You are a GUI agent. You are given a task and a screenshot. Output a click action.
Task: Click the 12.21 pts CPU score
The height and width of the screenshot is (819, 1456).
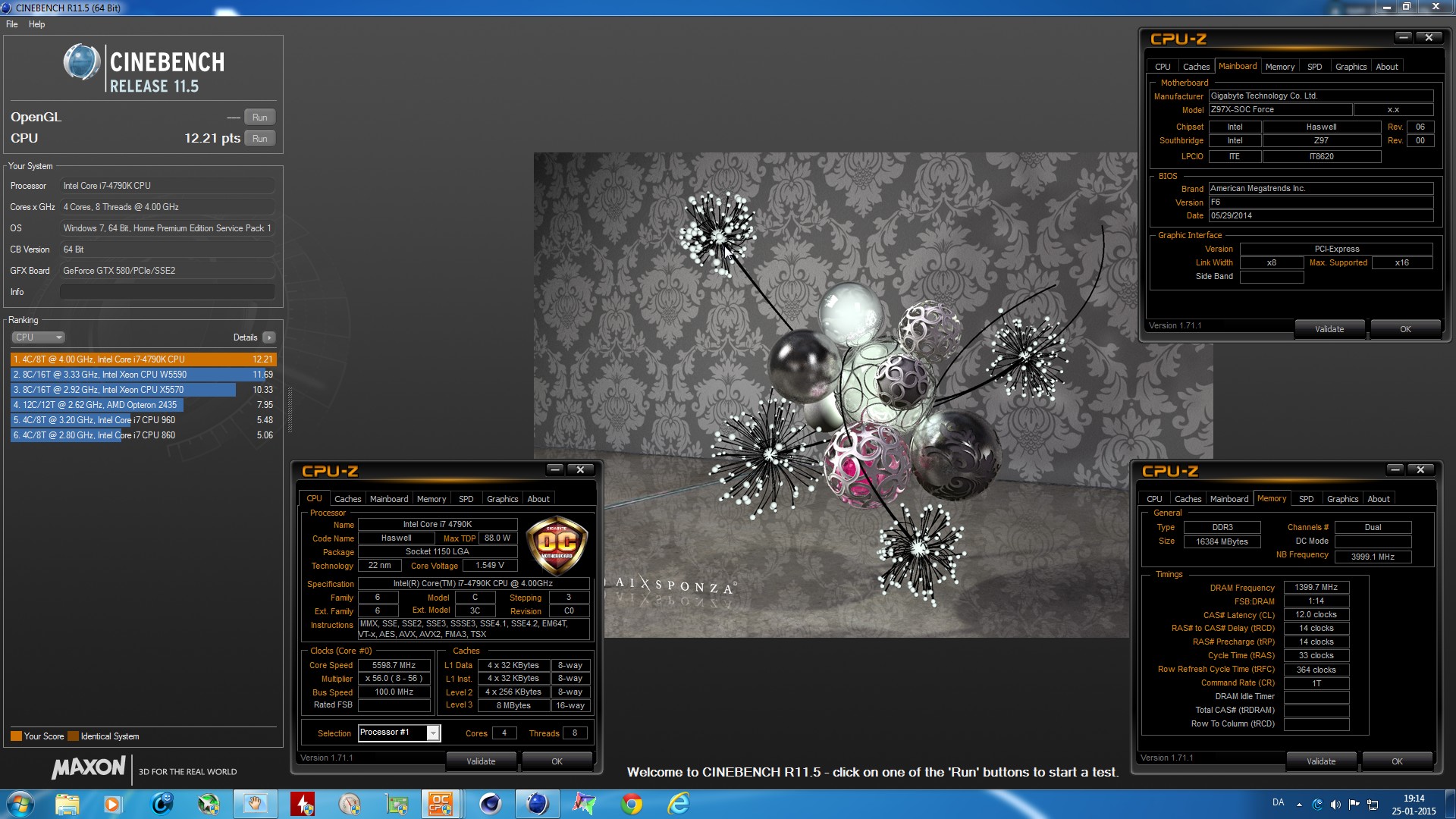pos(212,138)
